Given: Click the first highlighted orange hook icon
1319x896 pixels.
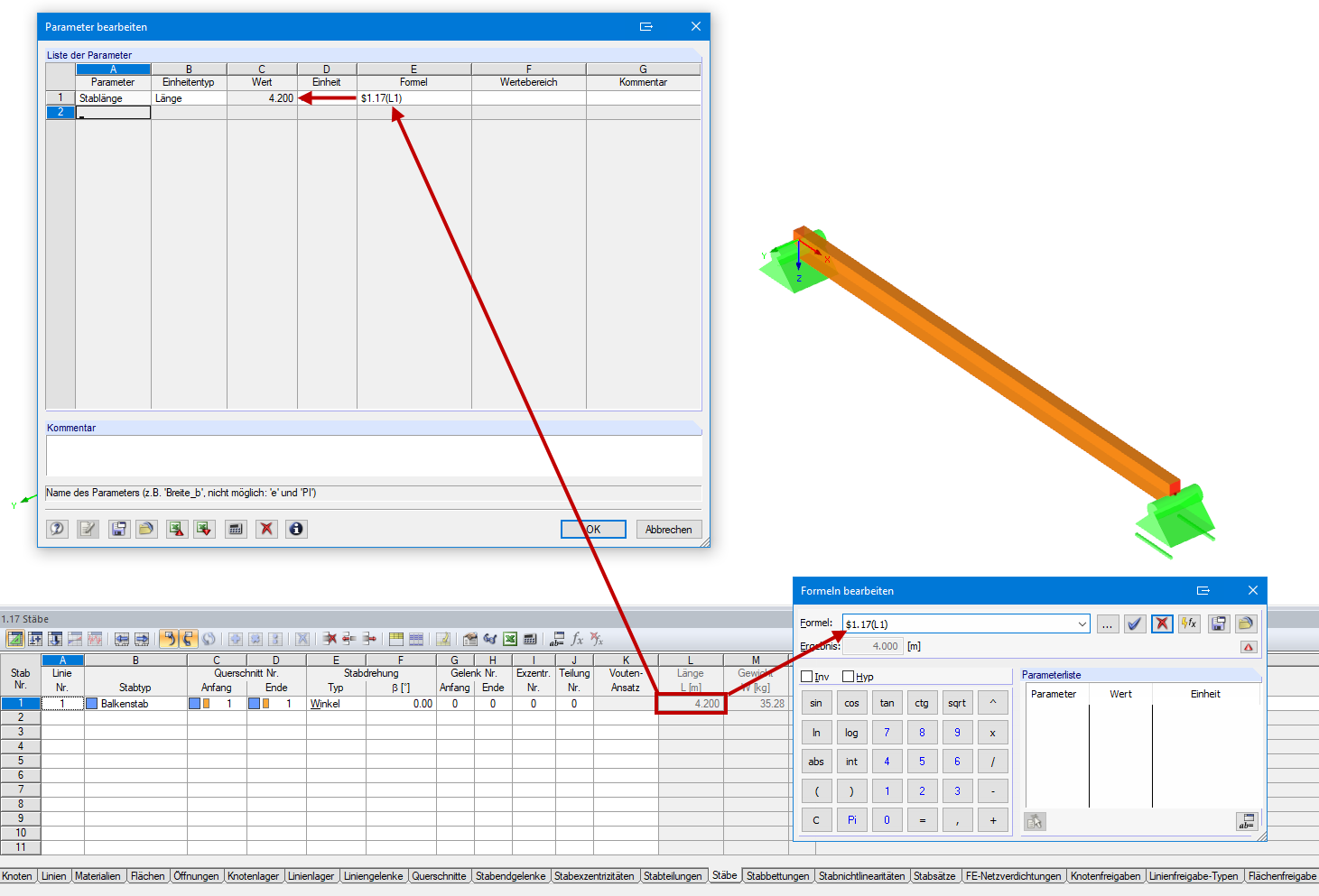Looking at the screenshot, I should tap(169, 639).
